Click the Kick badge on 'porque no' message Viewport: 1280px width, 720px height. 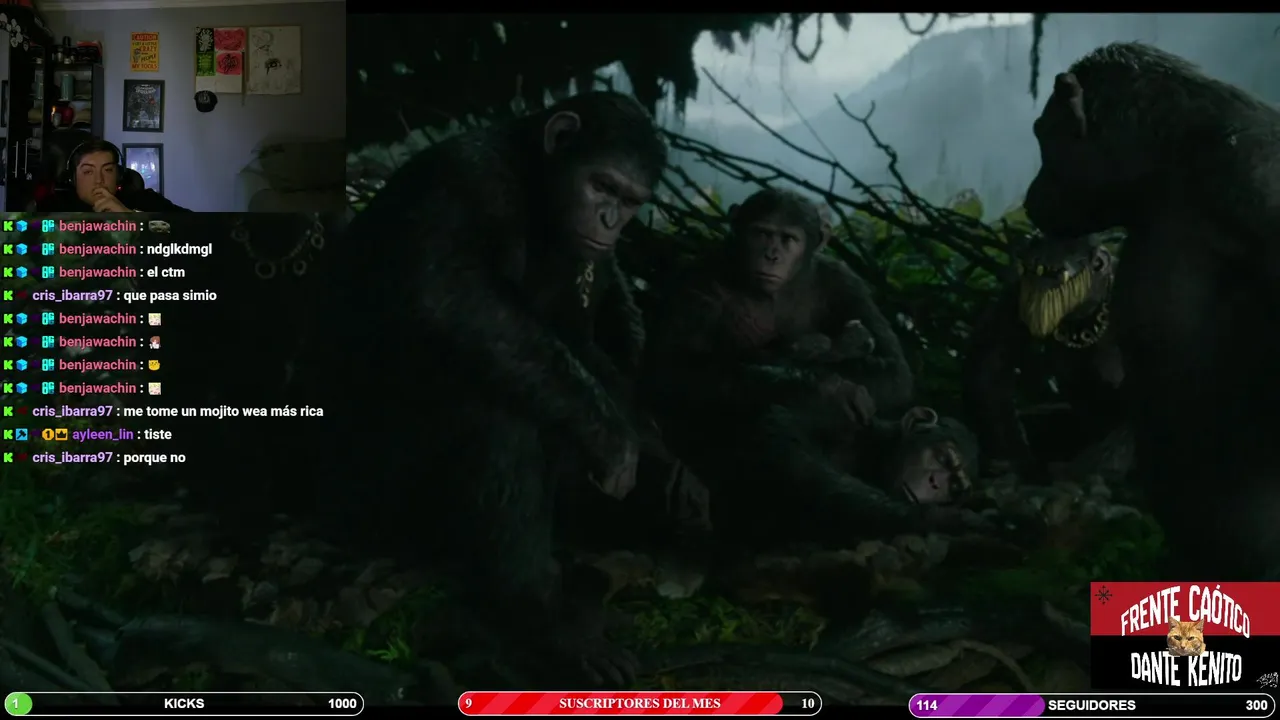tap(8, 457)
